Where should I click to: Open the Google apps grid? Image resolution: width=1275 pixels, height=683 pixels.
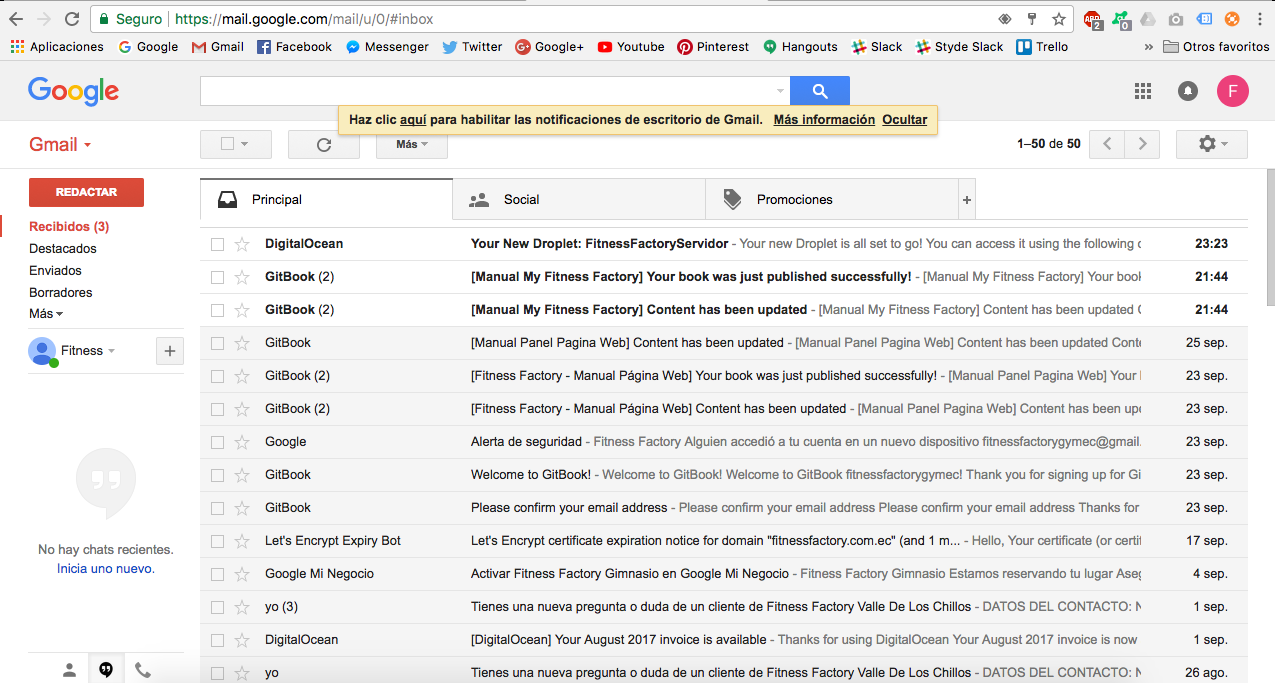pyautogui.click(x=1143, y=91)
